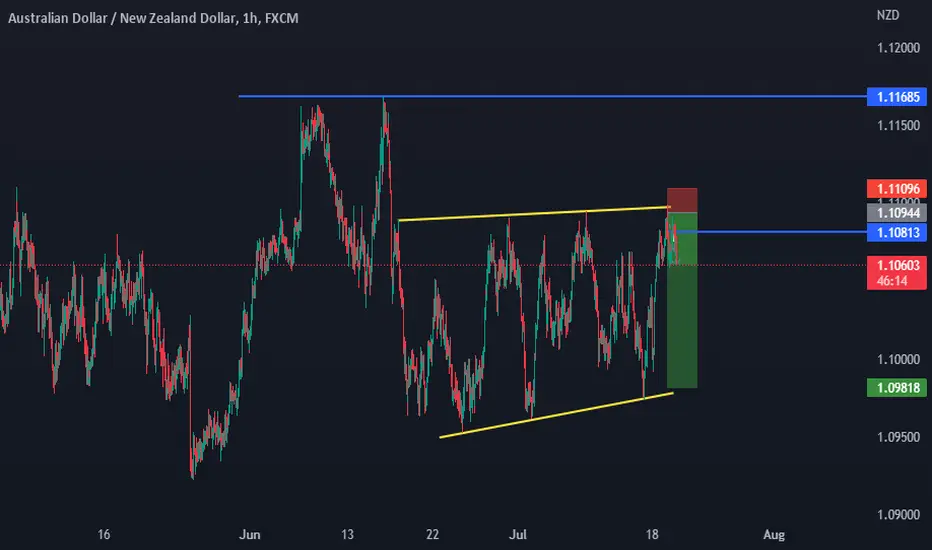932x550 pixels.
Task: Click the Aug date on time axis
Action: (774, 535)
